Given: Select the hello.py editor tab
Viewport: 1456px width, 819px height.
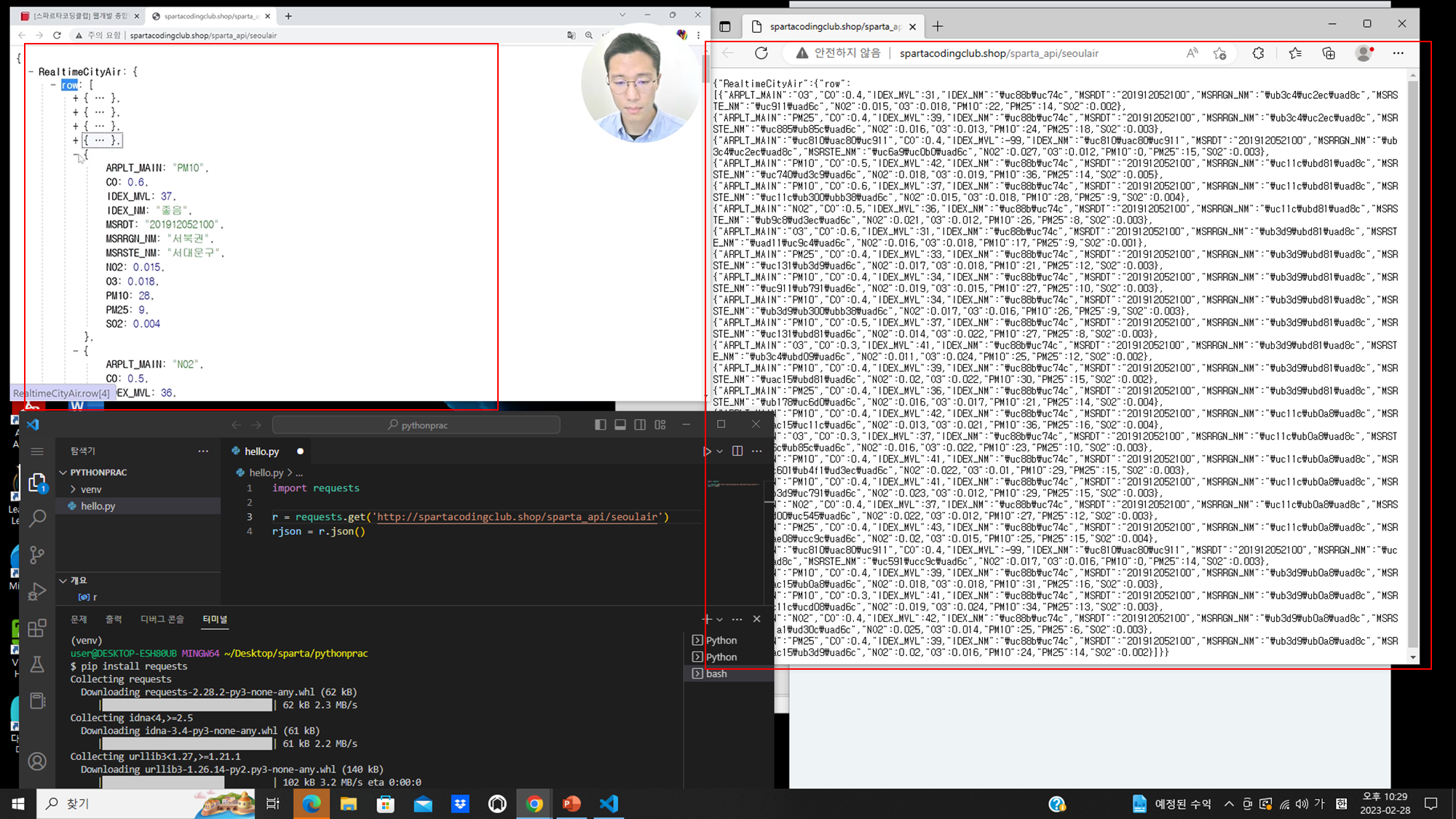Looking at the screenshot, I should point(266,451).
